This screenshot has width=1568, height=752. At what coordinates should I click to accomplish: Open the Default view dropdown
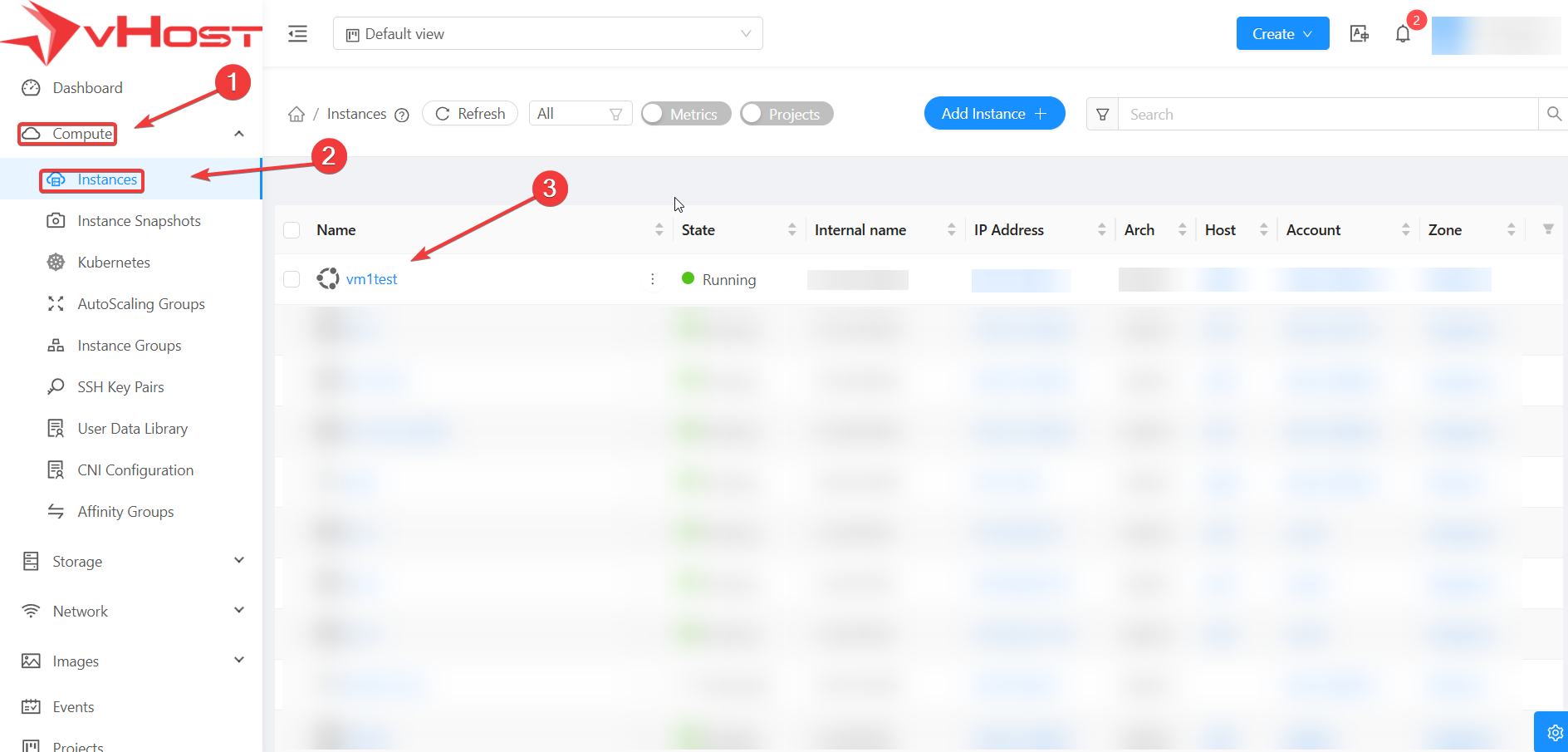[547, 34]
